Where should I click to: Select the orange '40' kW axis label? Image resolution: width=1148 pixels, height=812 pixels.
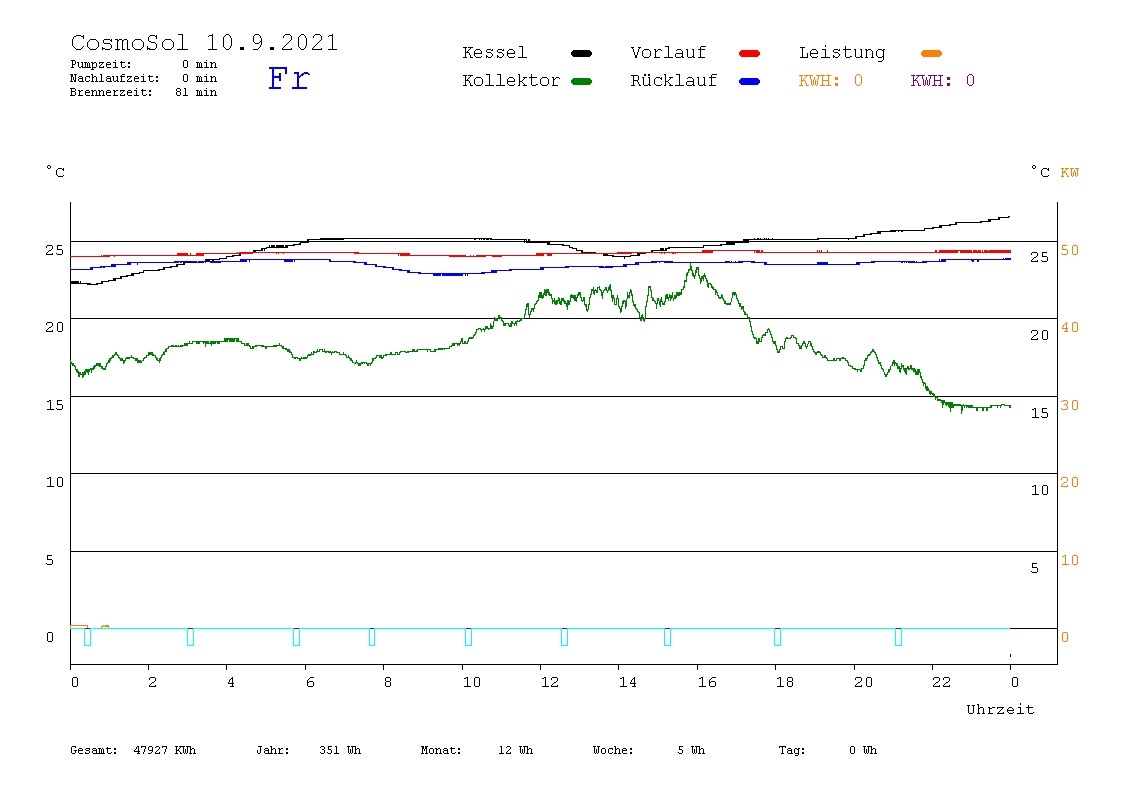click(x=1070, y=327)
